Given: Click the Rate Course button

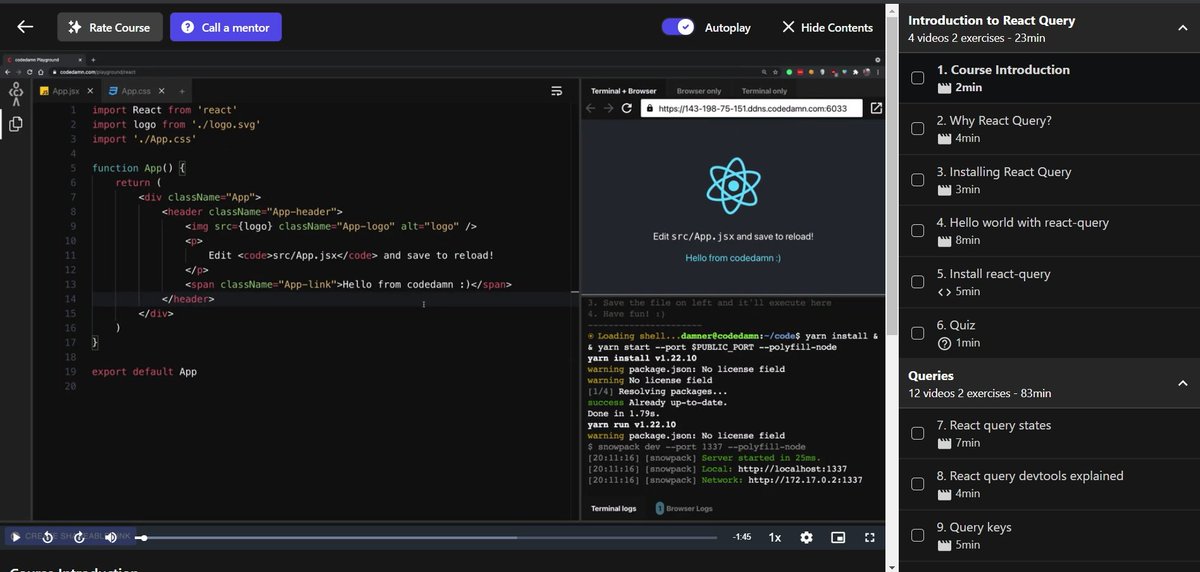Looking at the screenshot, I should tap(108, 28).
